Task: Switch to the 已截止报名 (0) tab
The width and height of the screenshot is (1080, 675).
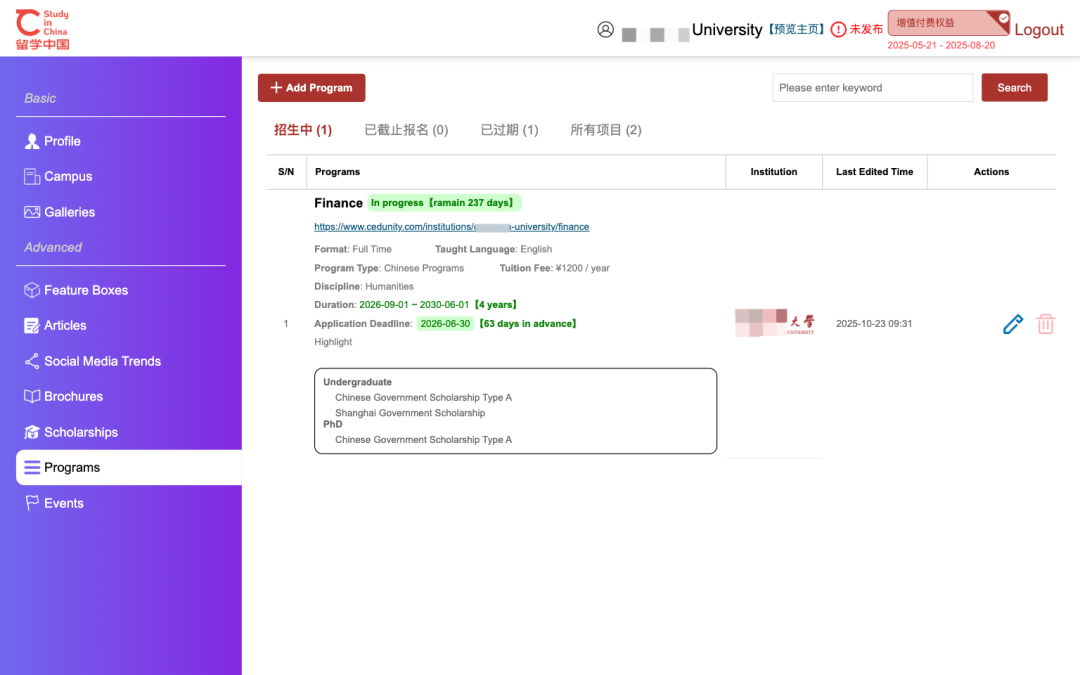Action: (x=406, y=130)
